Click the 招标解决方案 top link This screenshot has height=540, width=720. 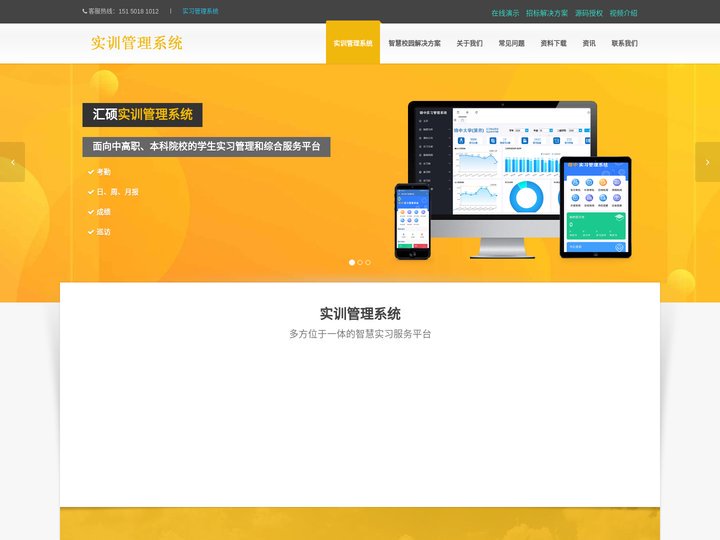(547, 13)
